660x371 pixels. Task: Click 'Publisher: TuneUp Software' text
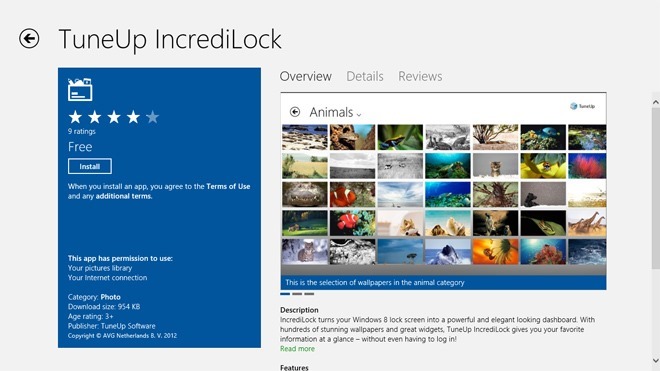point(112,326)
